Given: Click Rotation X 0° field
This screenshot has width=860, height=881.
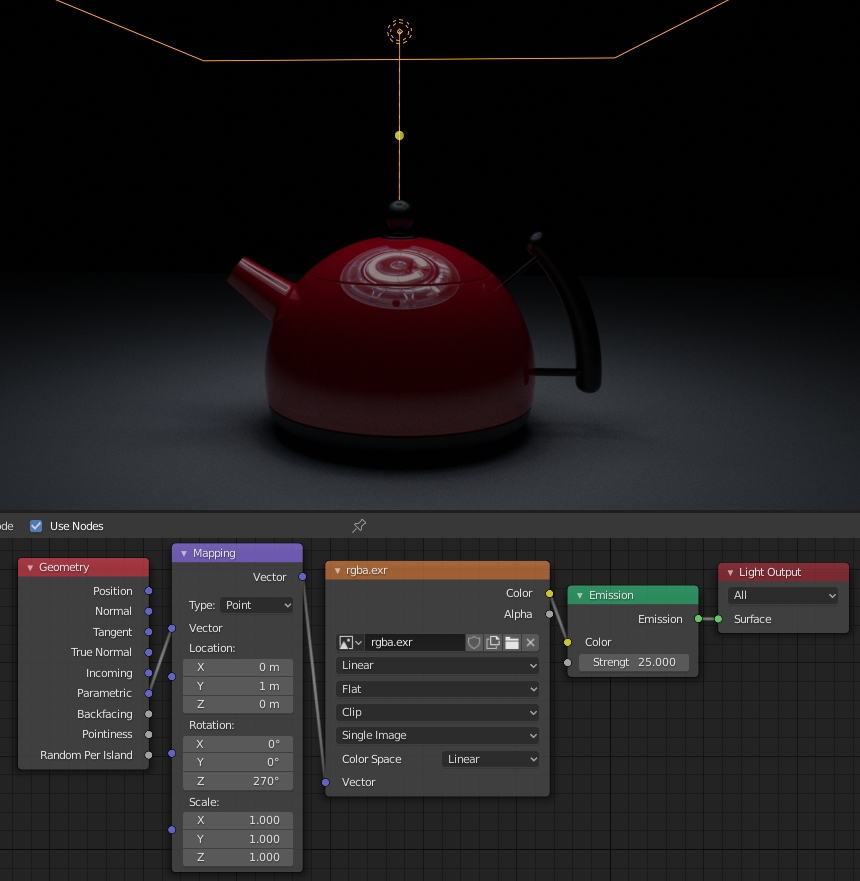Looking at the screenshot, I should click(x=238, y=744).
